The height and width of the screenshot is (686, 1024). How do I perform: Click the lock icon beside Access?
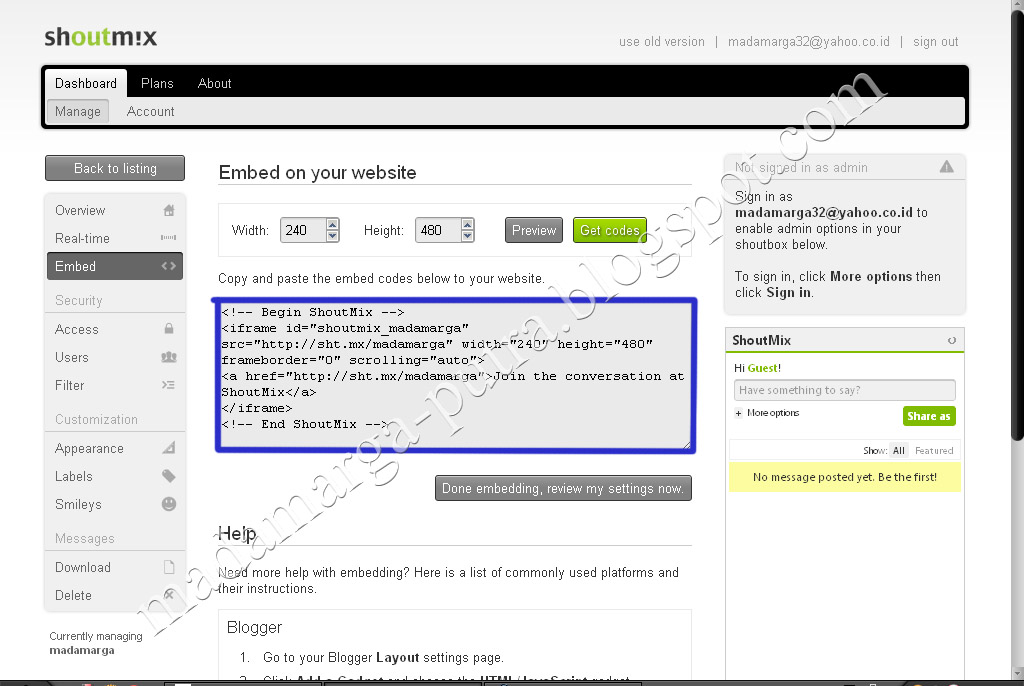168,329
